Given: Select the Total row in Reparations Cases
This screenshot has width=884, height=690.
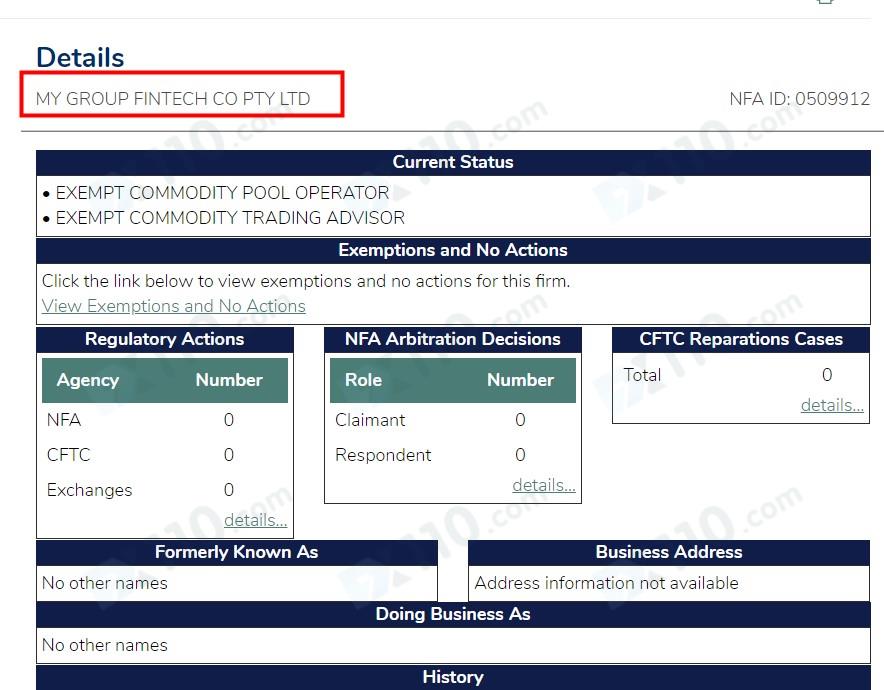Looking at the screenshot, I should click(741, 375).
